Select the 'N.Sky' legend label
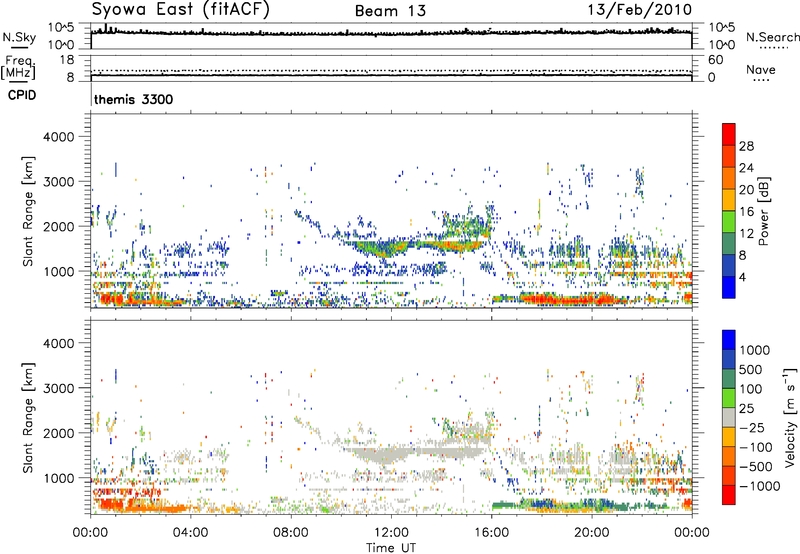Viewport: 800px width, 554px height. click(x=19, y=37)
